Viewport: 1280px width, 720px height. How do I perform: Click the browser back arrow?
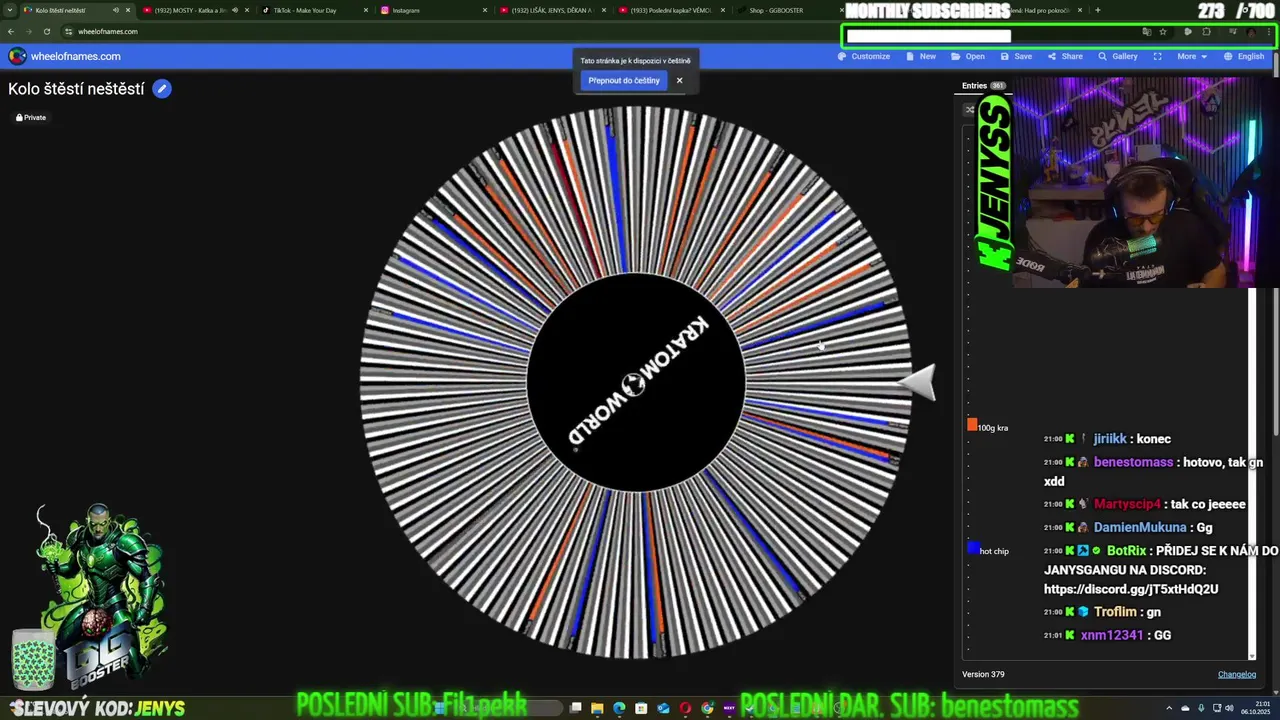(11, 31)
